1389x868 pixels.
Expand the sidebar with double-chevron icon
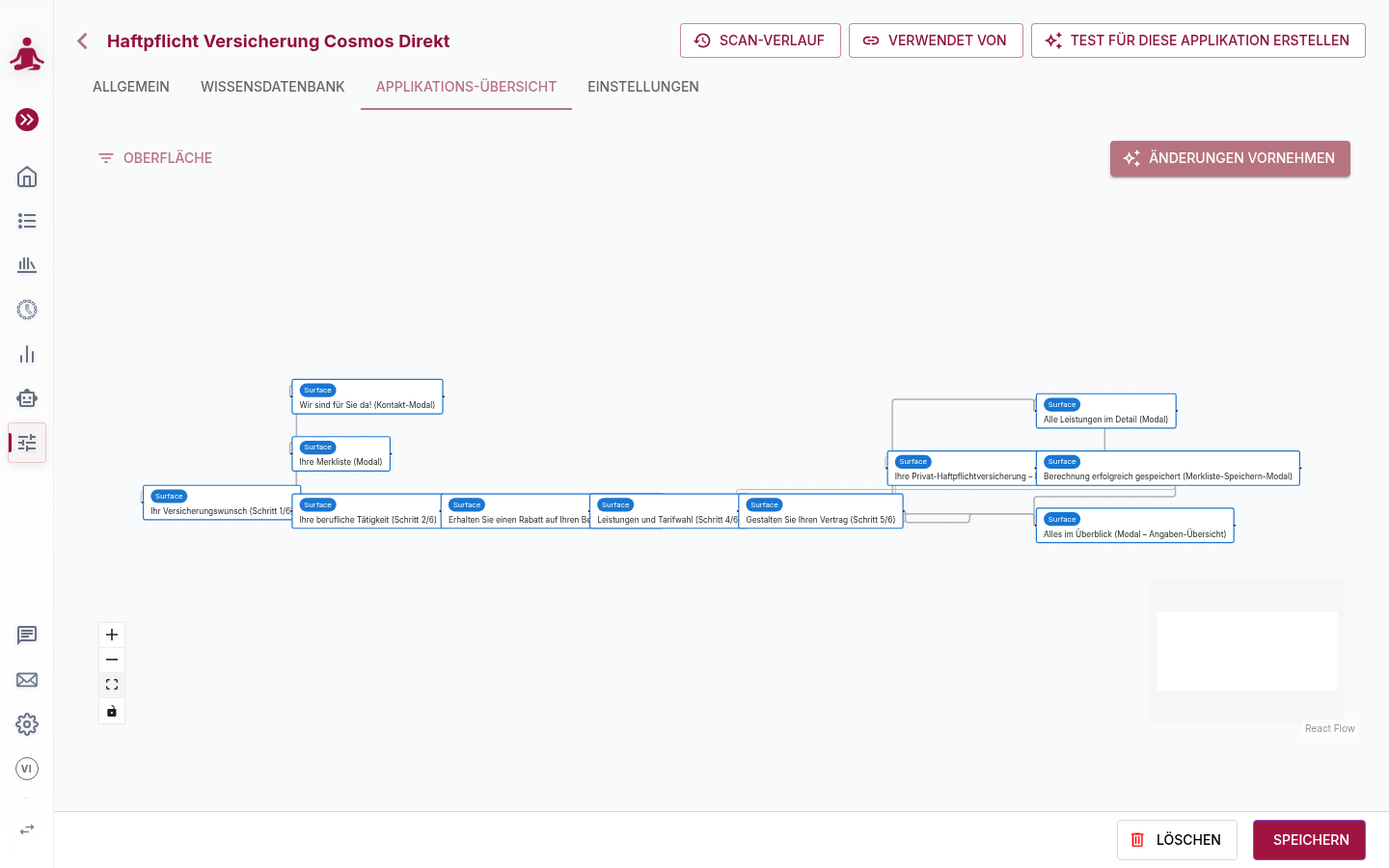point(27,120)
